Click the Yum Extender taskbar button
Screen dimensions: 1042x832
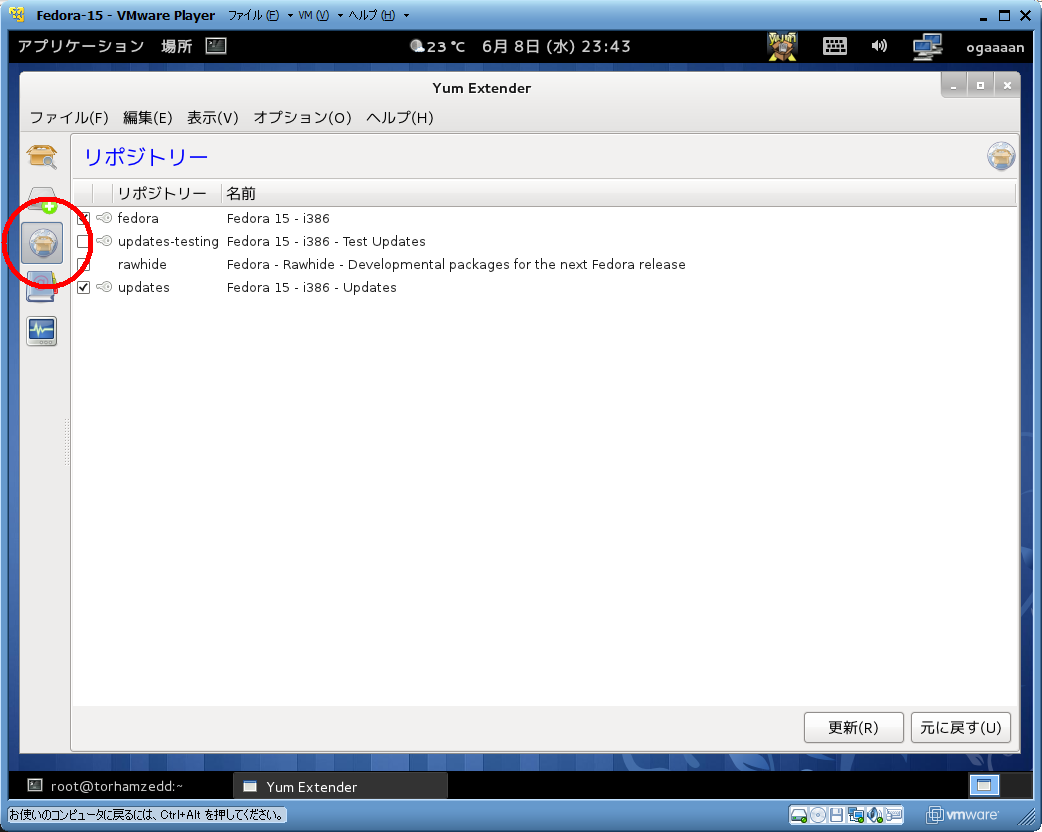coord(340,786)
